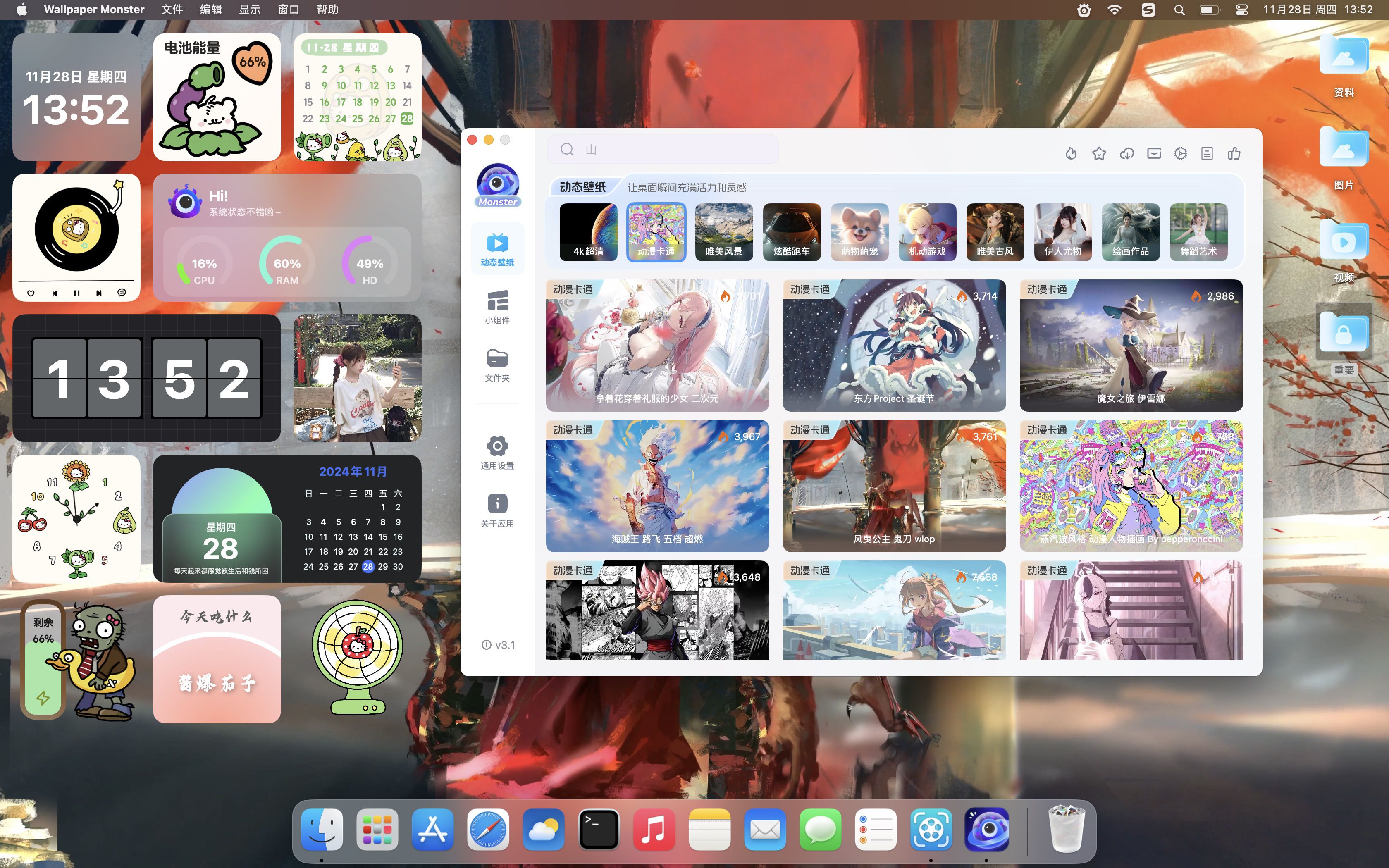Click the document list icon in toolbar
Image resolution: width=1389 pixels, height=868 pixels.
(x=1207, y=153)
